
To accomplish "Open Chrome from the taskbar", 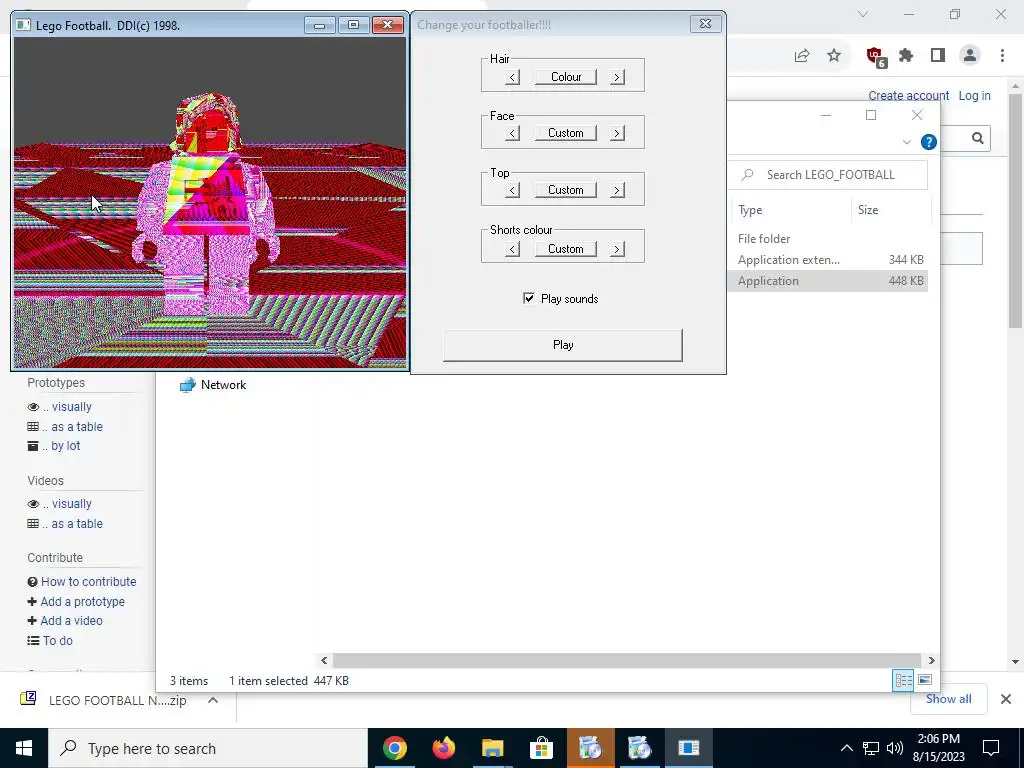I will click(x=394, y=748).
